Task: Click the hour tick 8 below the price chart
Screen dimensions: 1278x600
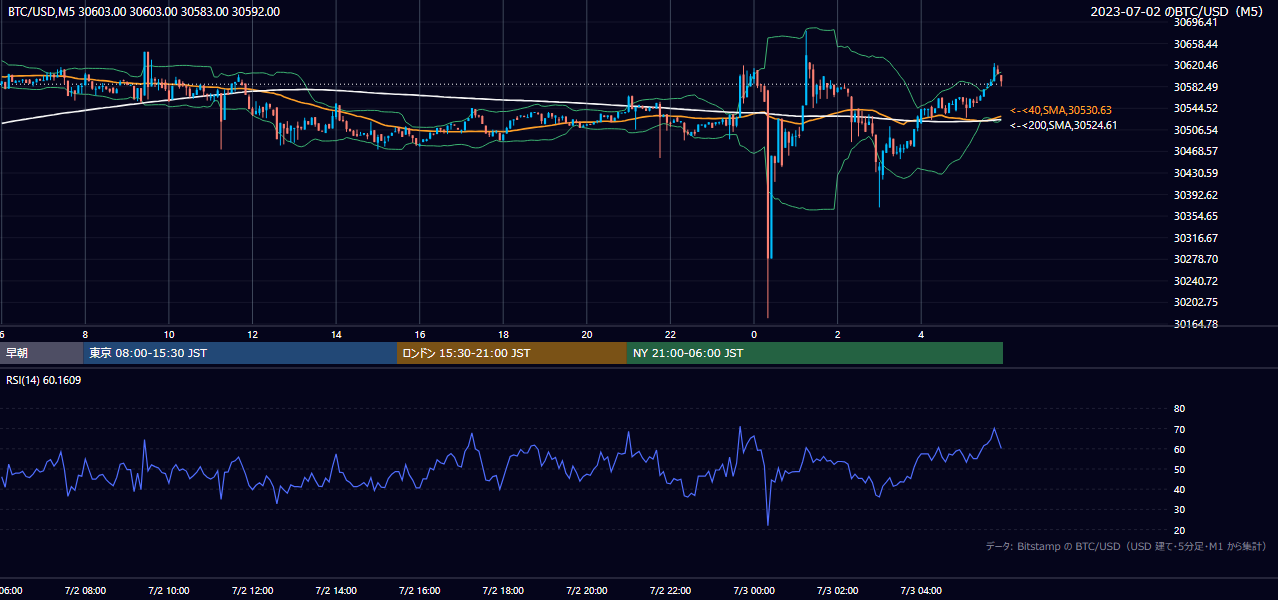Action: tap(85, 334)
